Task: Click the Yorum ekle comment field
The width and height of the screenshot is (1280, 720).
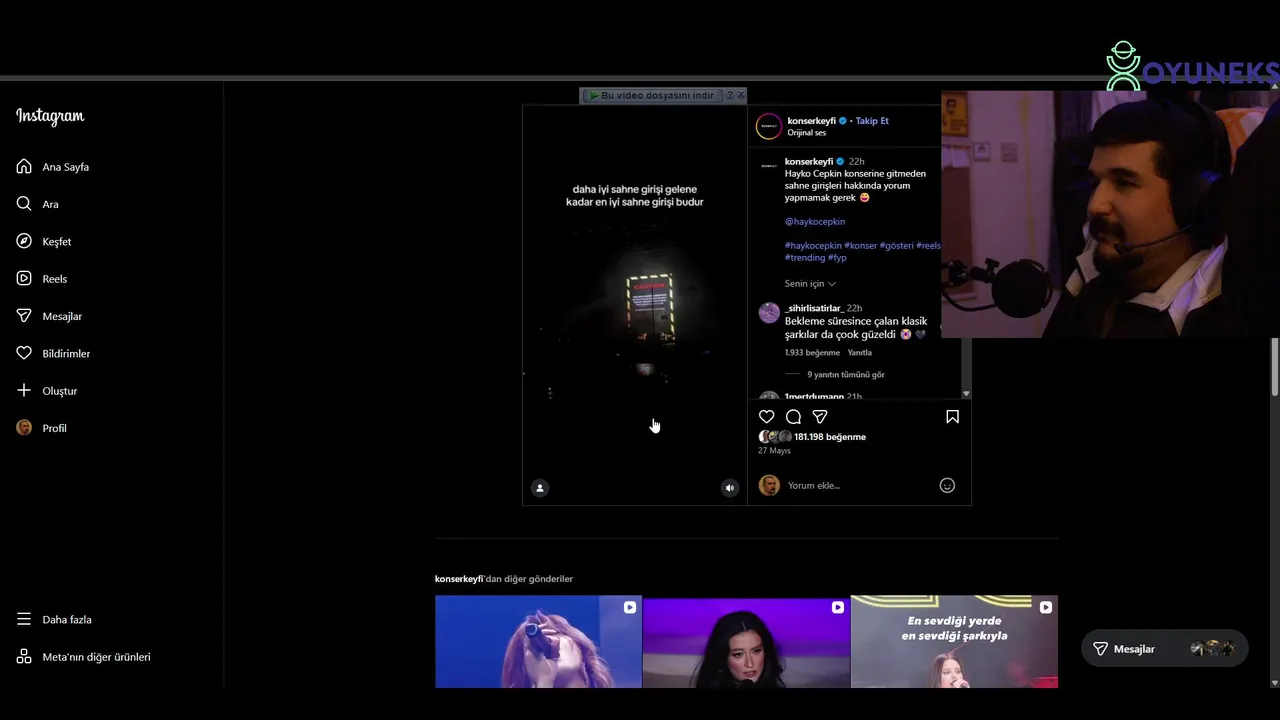Action: [x=858, y=486]
